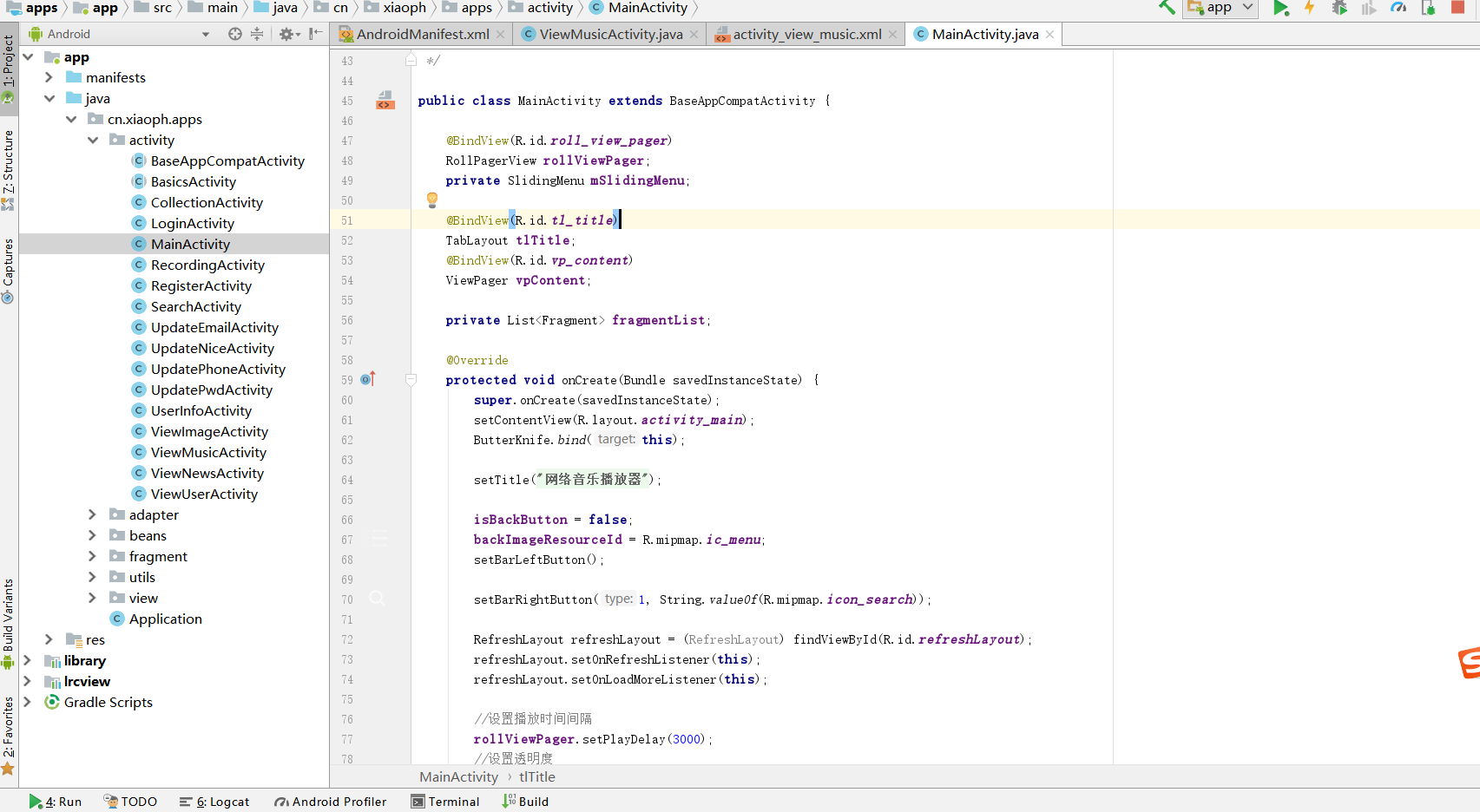Collapse the cn.xiaoph.apps package
The height and width of the screenshot is (812, 1480).
[71, 120]
